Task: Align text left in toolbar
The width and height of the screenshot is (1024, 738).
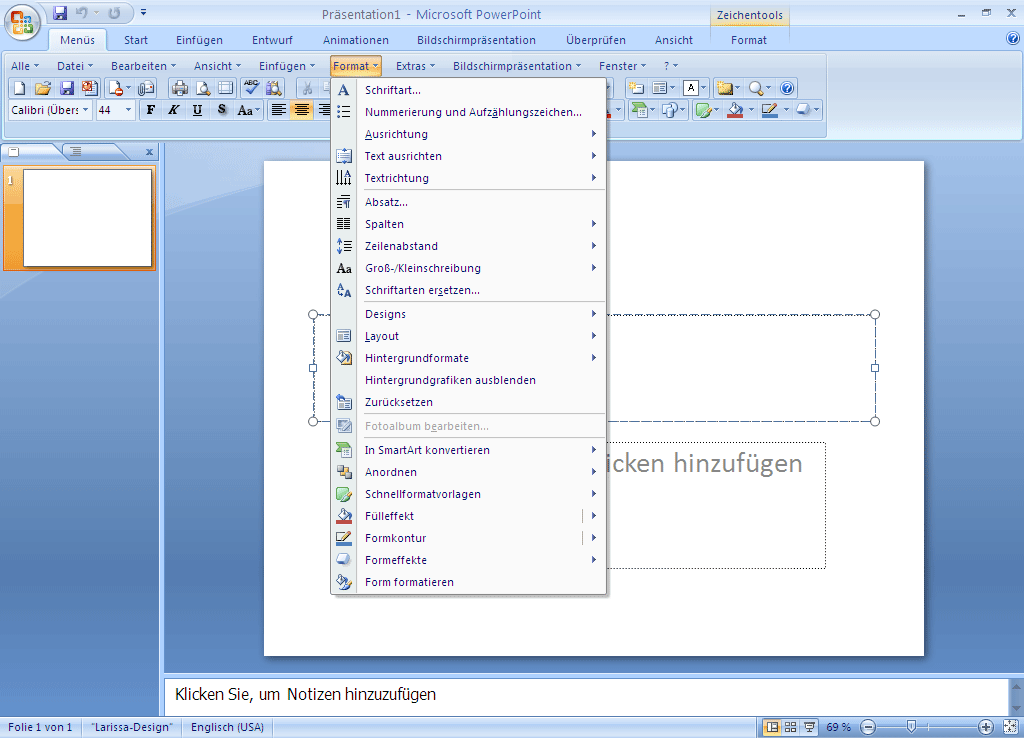Action: tap(278, 110)
